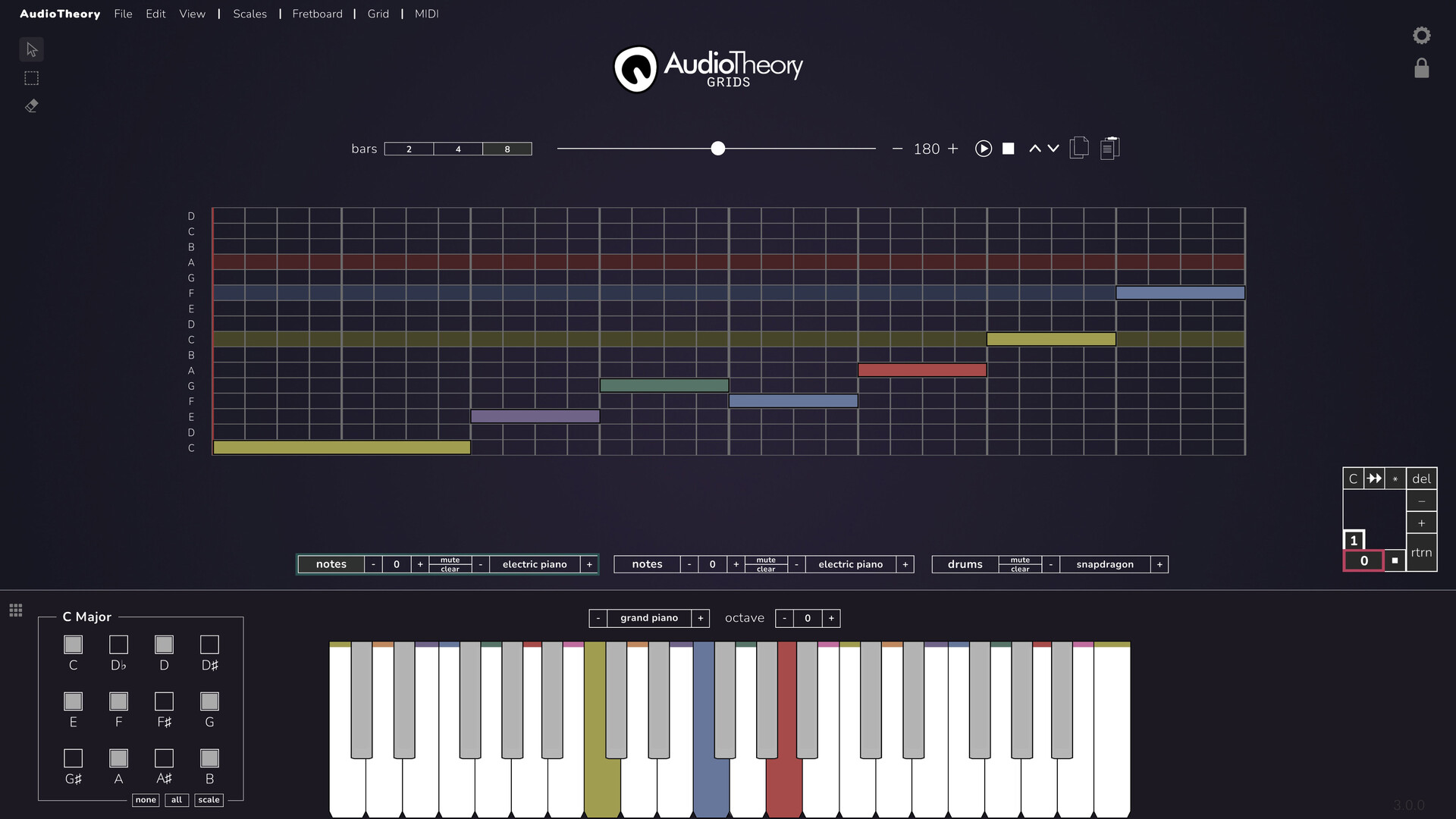Switch to the Scales section
The image size is (1456, 819).
249,14
